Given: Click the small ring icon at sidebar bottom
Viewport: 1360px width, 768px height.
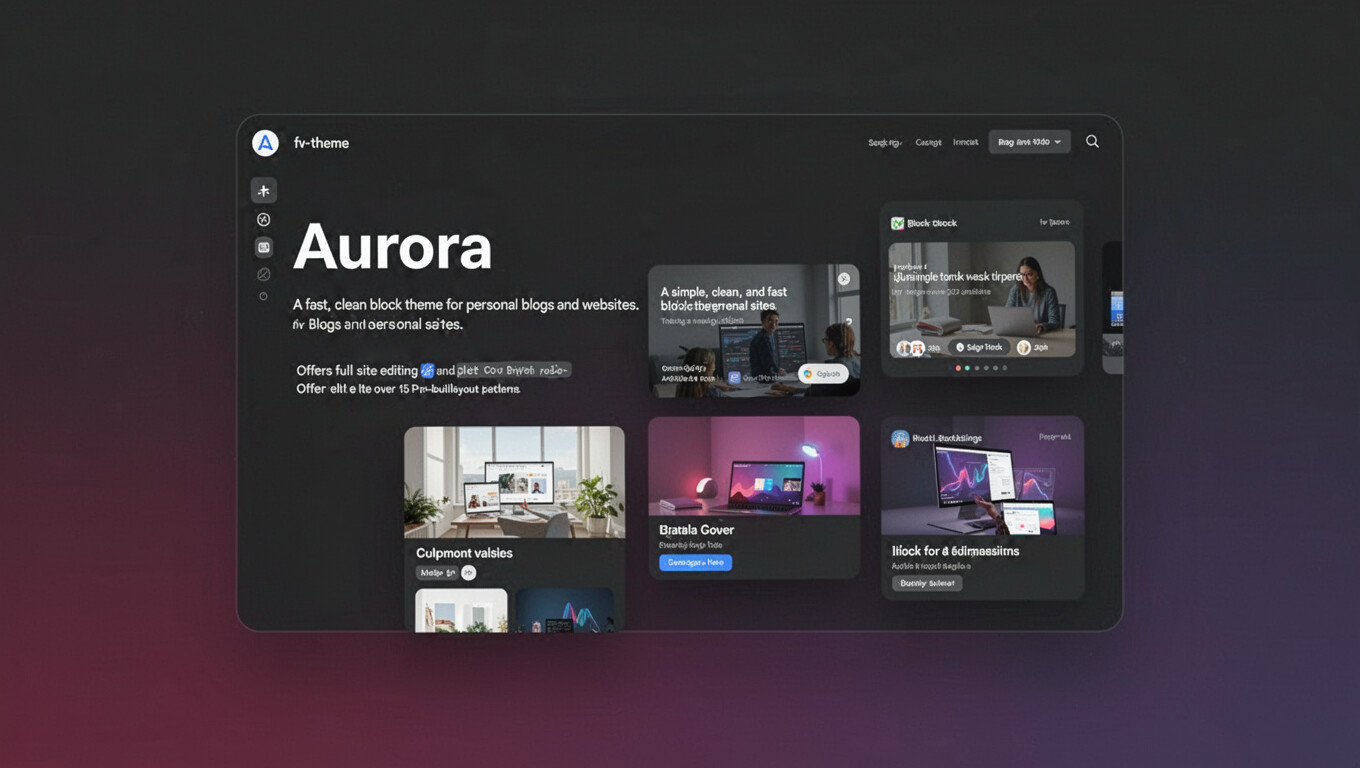Looking at the screenshot, I should coord(264,297).
